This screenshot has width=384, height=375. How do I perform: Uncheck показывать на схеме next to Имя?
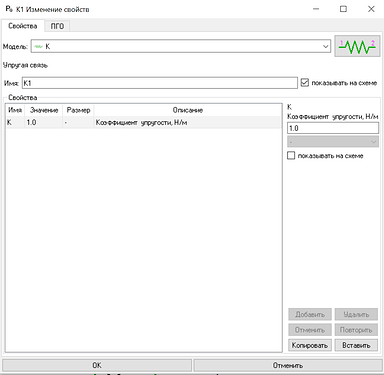(x=305, y=82)
